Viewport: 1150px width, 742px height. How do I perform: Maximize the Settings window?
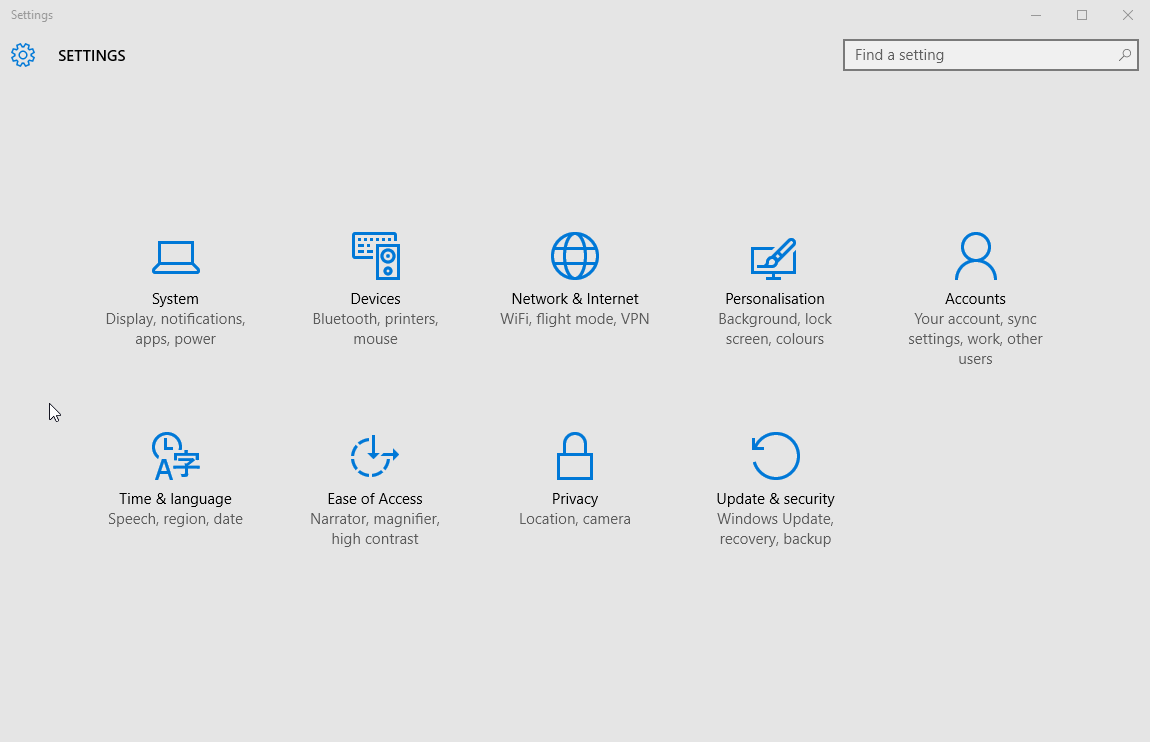(1081, 15)
